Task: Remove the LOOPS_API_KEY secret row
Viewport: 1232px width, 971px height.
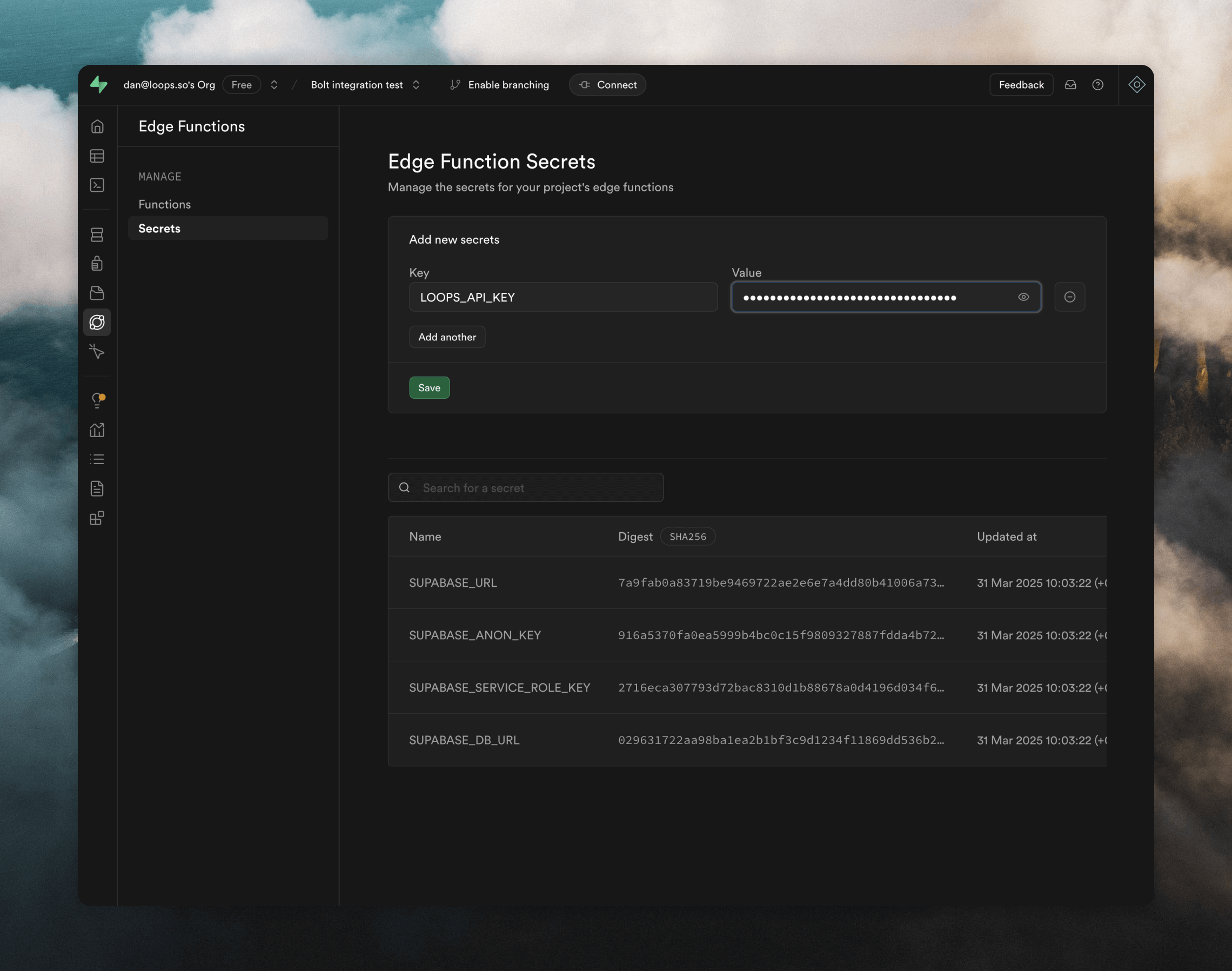Action: [1069, 297]
